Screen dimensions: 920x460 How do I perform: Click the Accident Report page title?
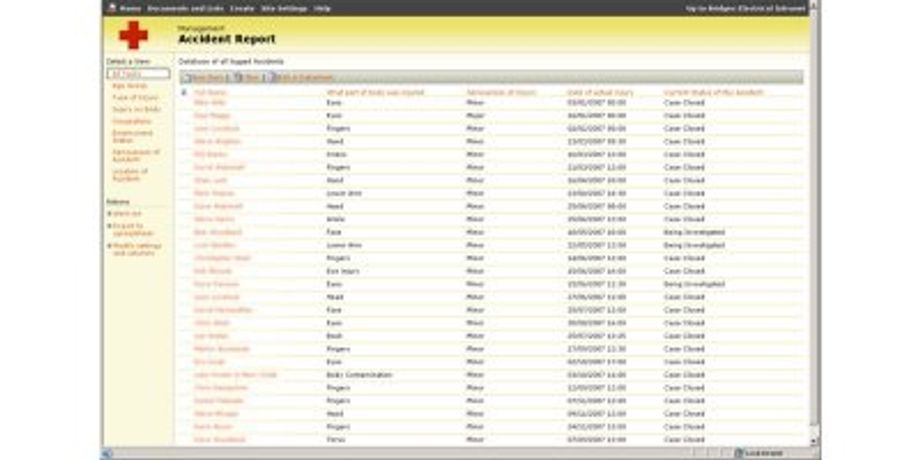coord(226,39)
